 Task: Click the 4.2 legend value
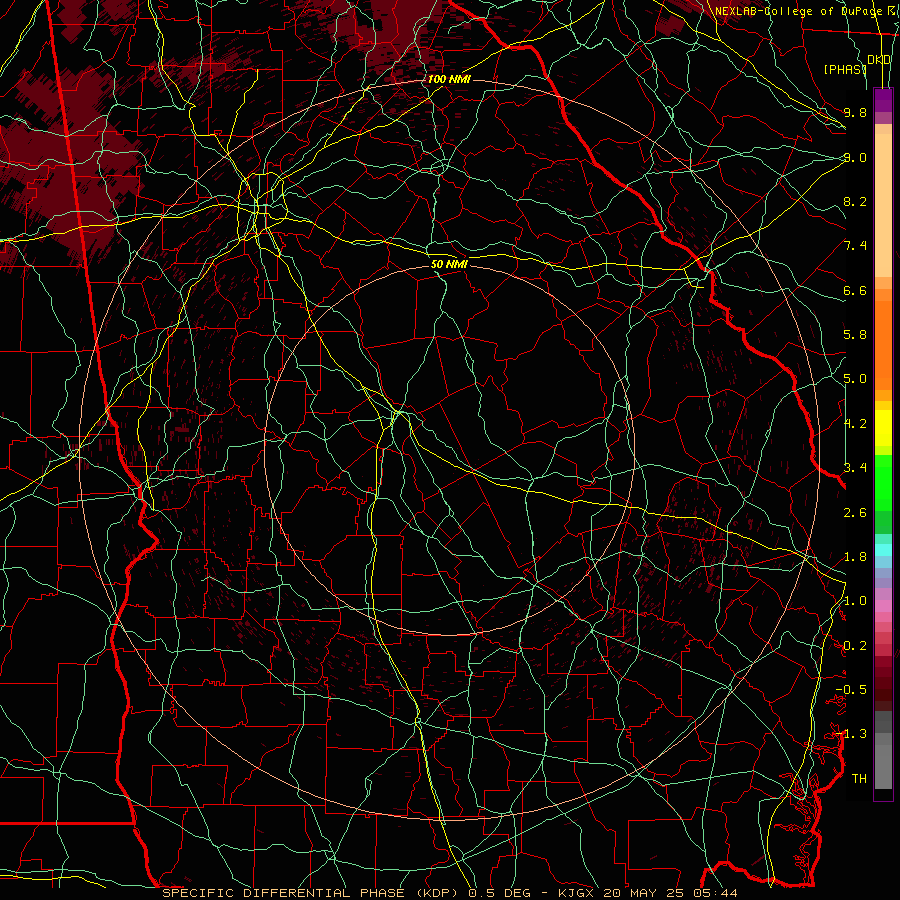(855, 424)
